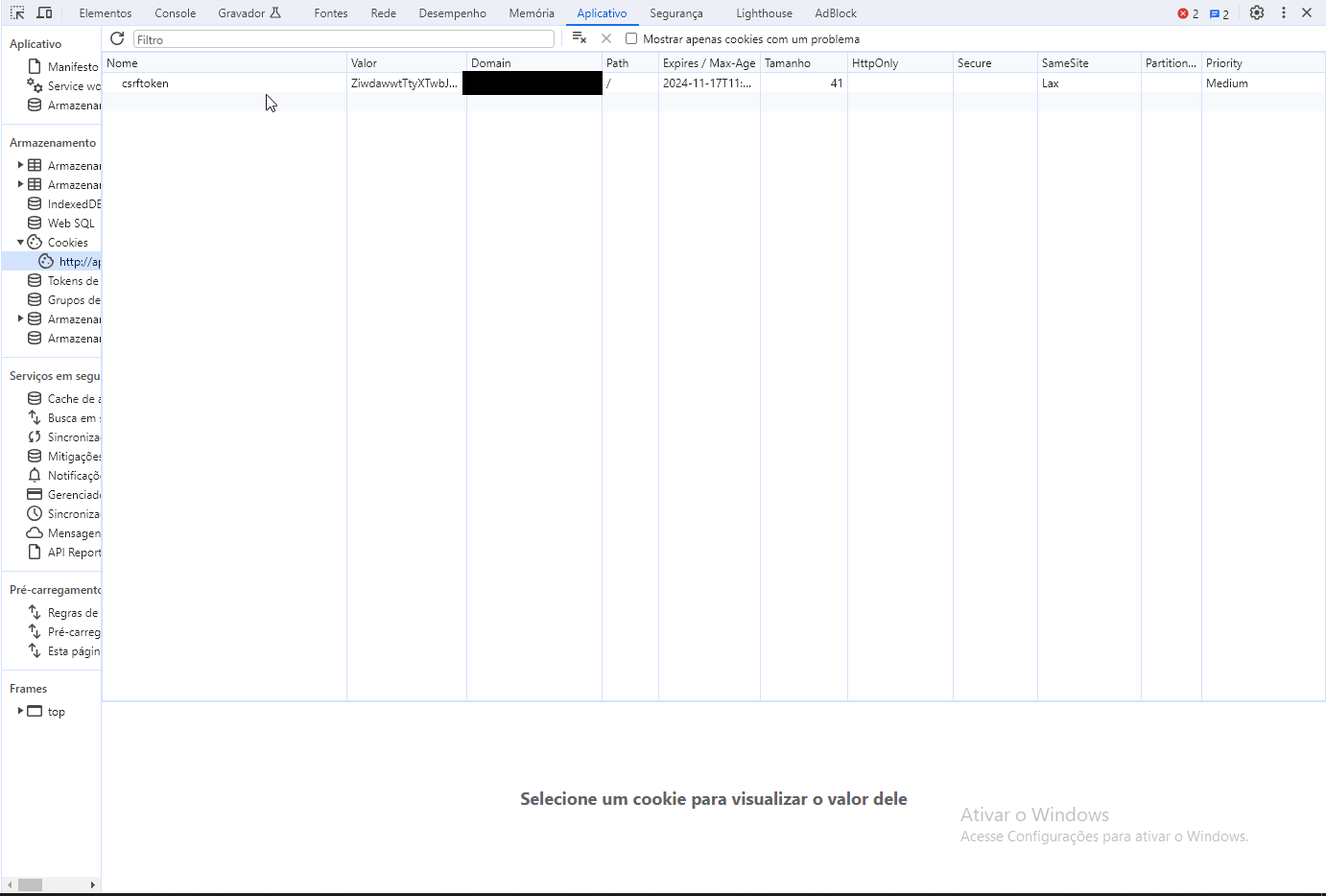Switch to the Rede tab
Viewport: 1326px width, 896px height.
(x=384, y=13)
